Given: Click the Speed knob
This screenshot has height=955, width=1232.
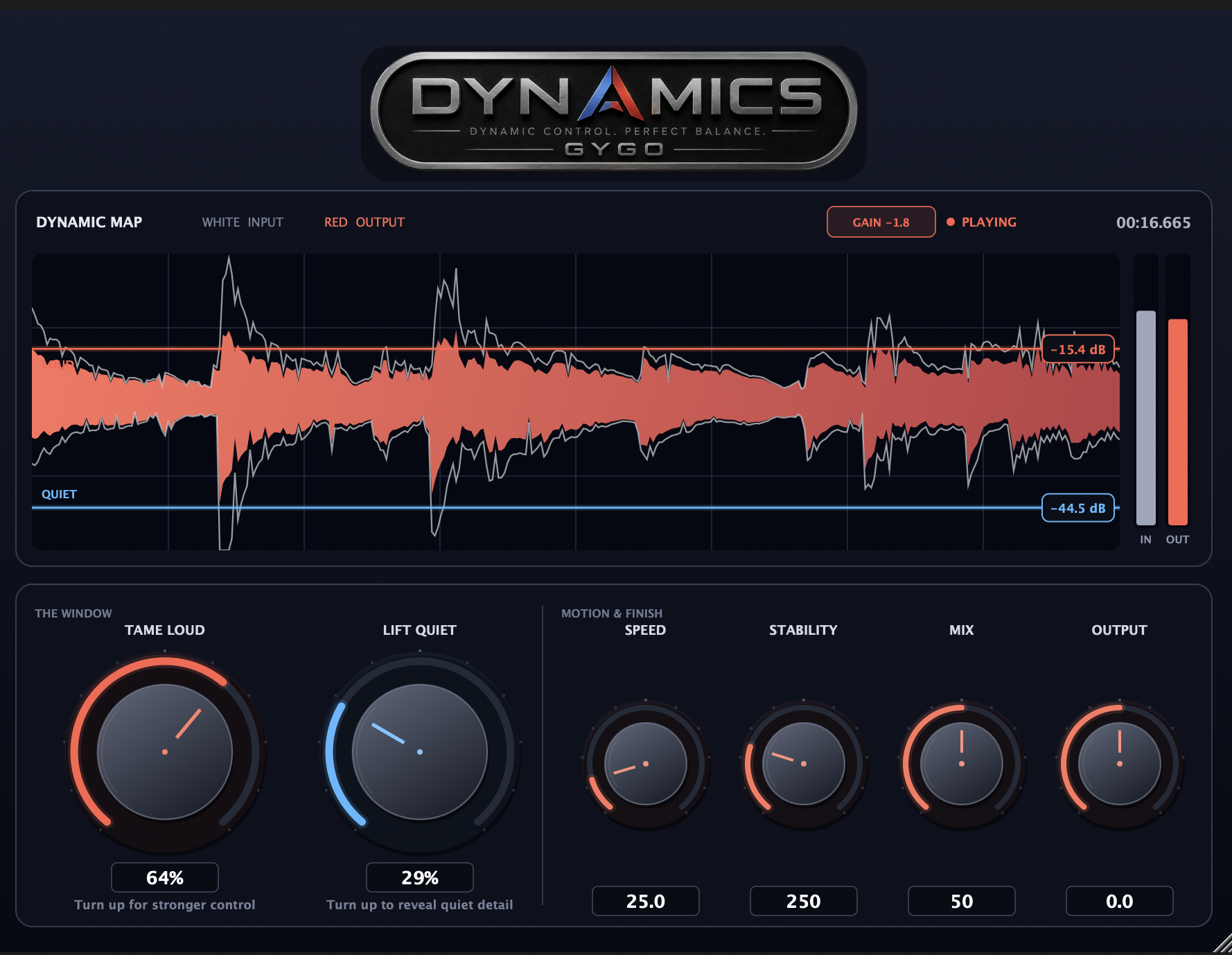Looking at the screenshot, I should 646,764.
